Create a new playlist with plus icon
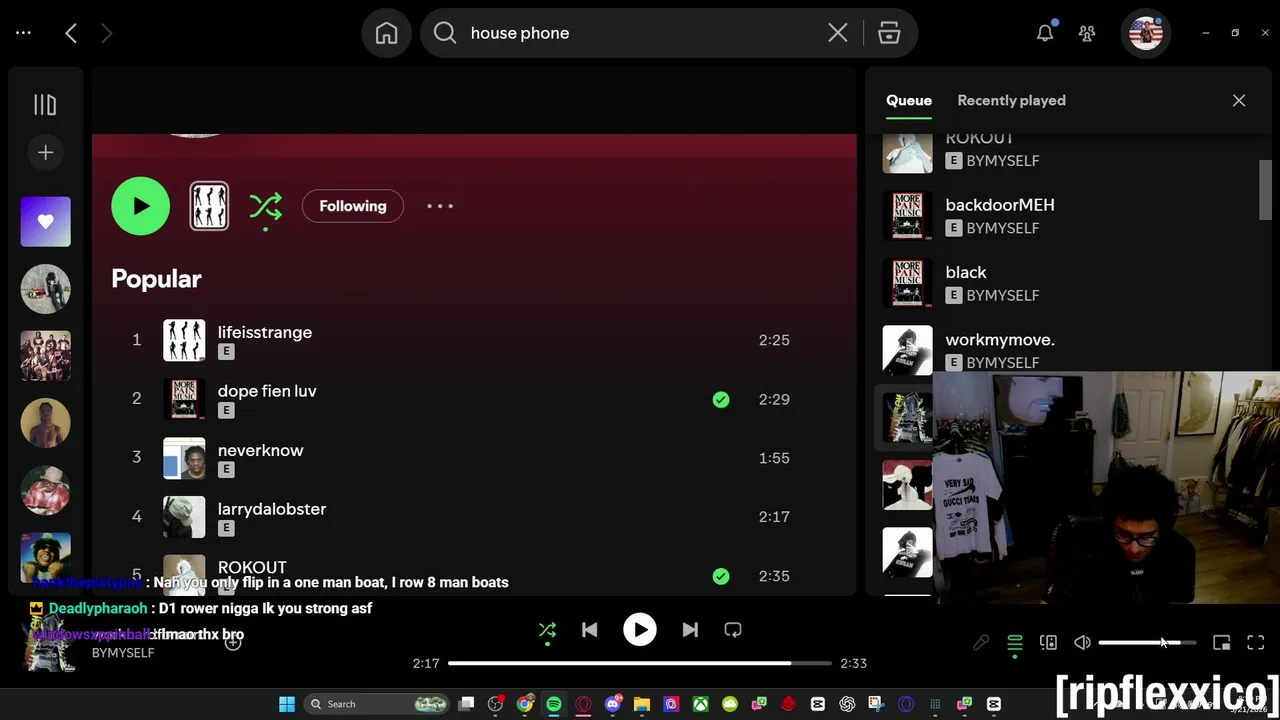Screen dimensions: 1280x720 pyautogui.click(x=45, y=153)
